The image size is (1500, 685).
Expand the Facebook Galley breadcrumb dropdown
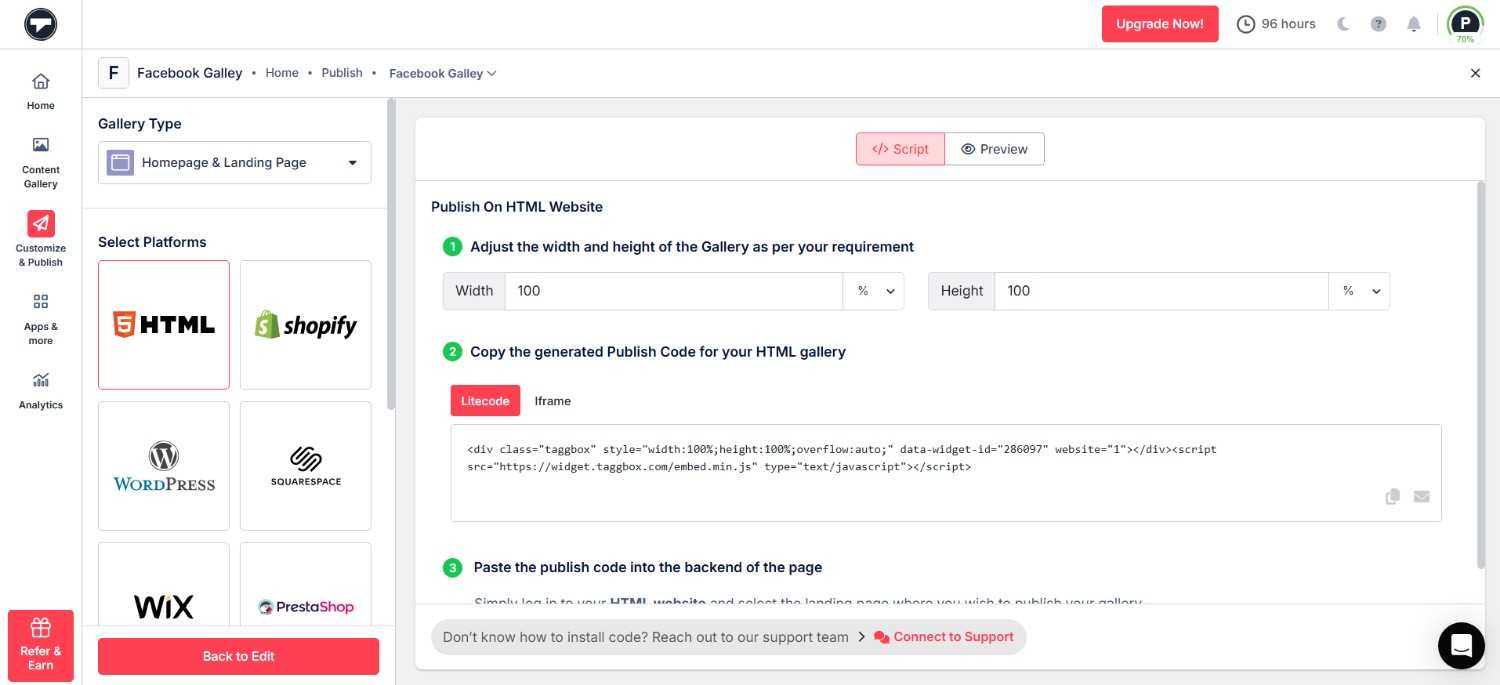pos(443,73)
